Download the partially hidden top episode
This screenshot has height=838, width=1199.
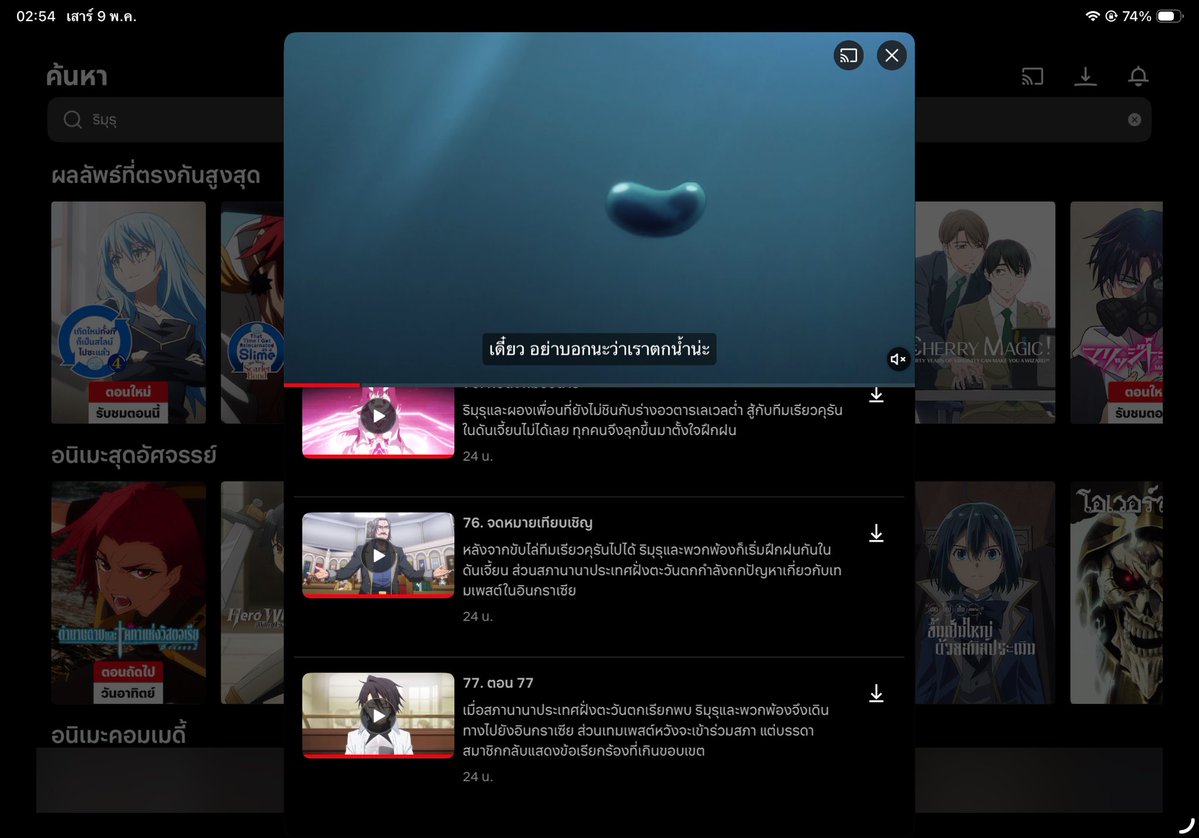click(x=876, y=395)
